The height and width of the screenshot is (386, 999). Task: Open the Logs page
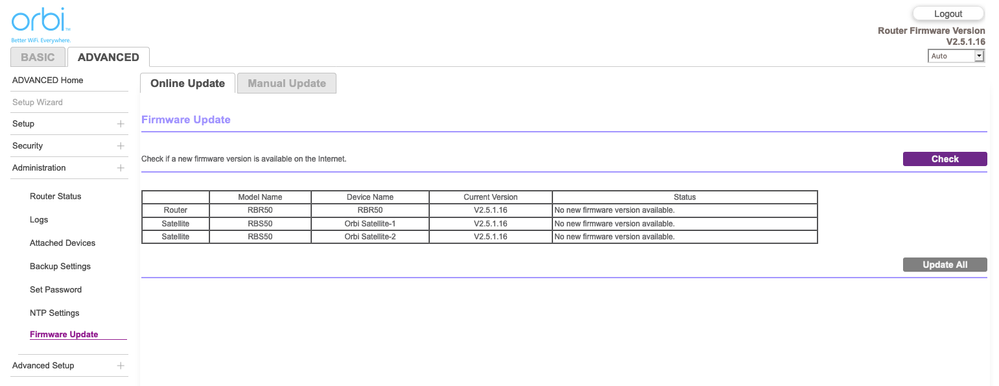pyautogui.click(x=39, y=220)
